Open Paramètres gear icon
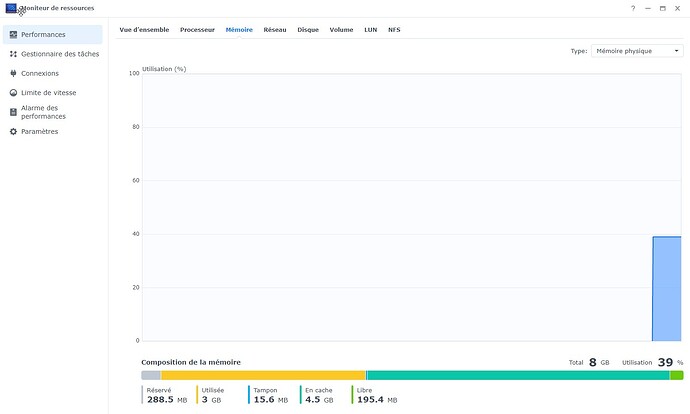690x414 pixels. coord(13,131)
